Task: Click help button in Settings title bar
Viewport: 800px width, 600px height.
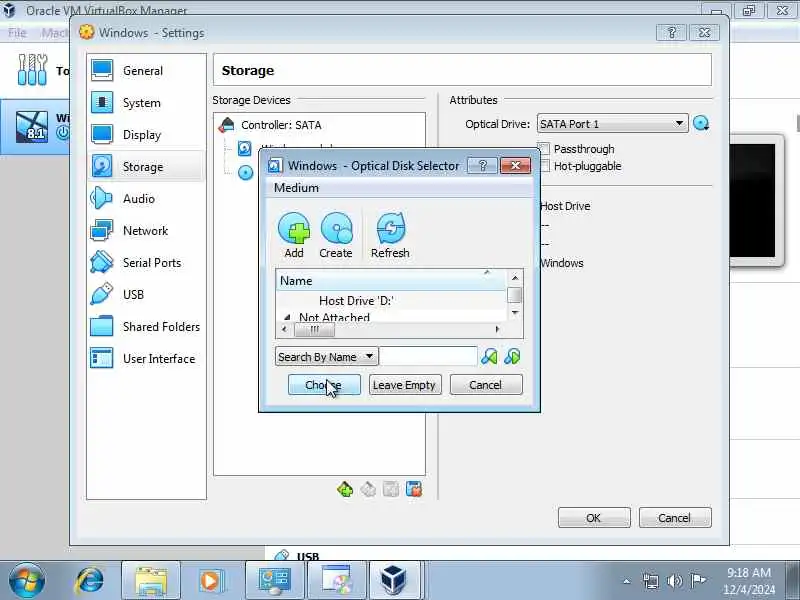Action: point(671,33)
